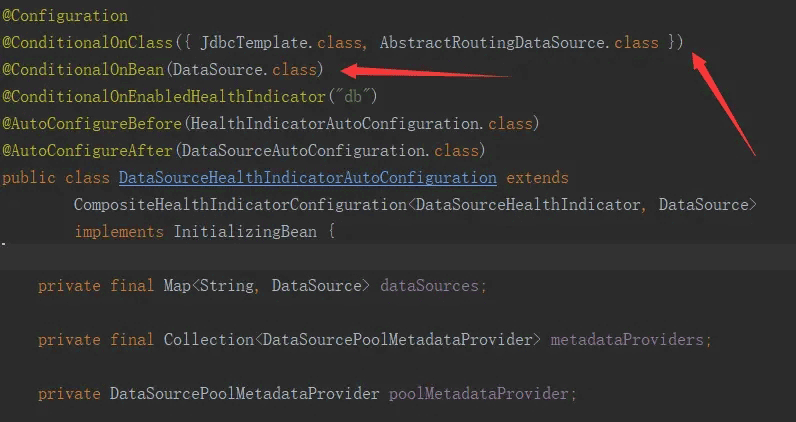Screen dimensions: 796x422
Task: Click DataSourceAutoConfiguration in AutoConfigureAfter
Action: (x=303, y=151)
